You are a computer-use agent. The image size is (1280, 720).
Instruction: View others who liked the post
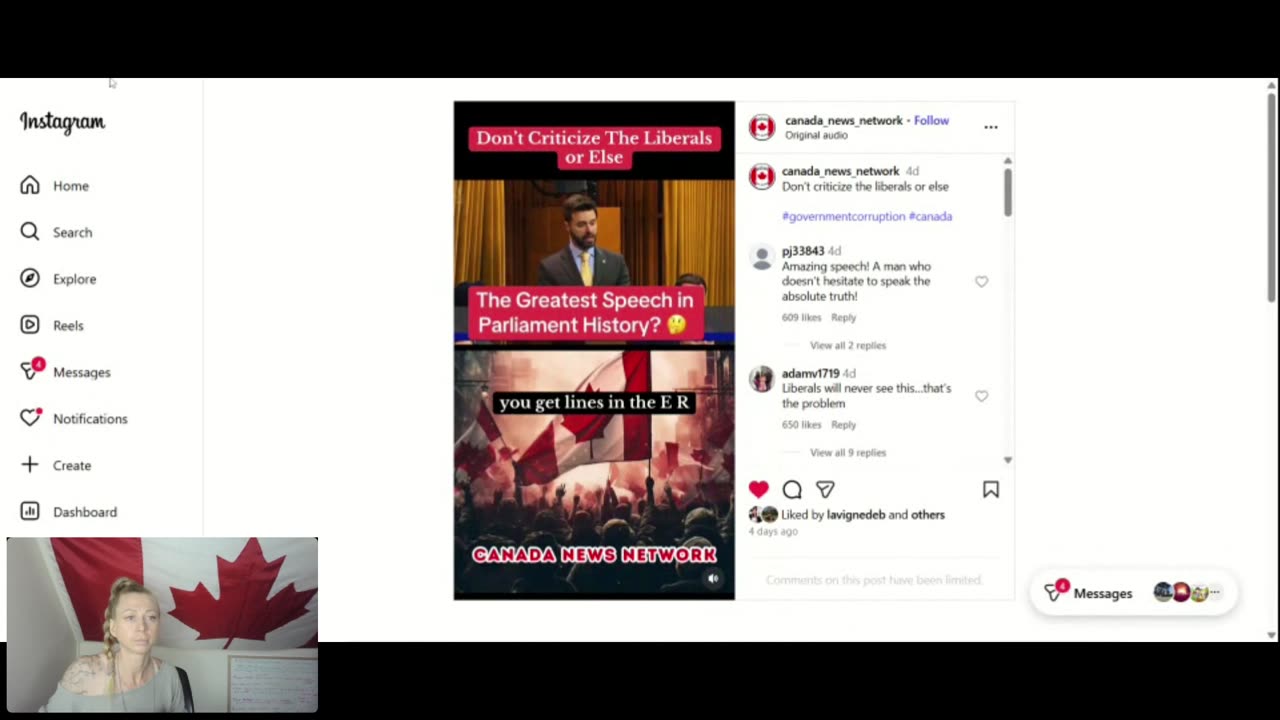click(927, 515)
